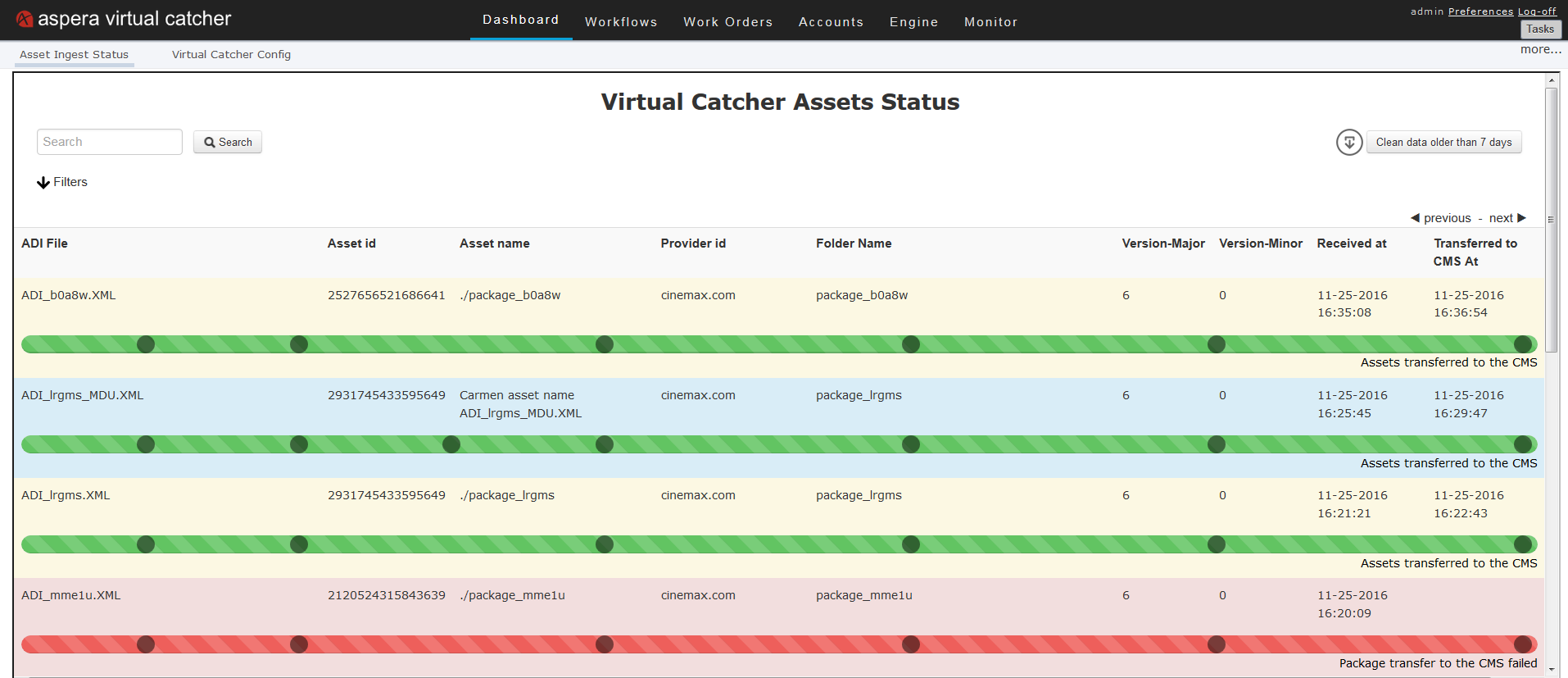This screenshot has width=1568, height=678.
Task: Click the green progress bar for ADI_b0a8w.XML
Action: (x=779, y=344)
